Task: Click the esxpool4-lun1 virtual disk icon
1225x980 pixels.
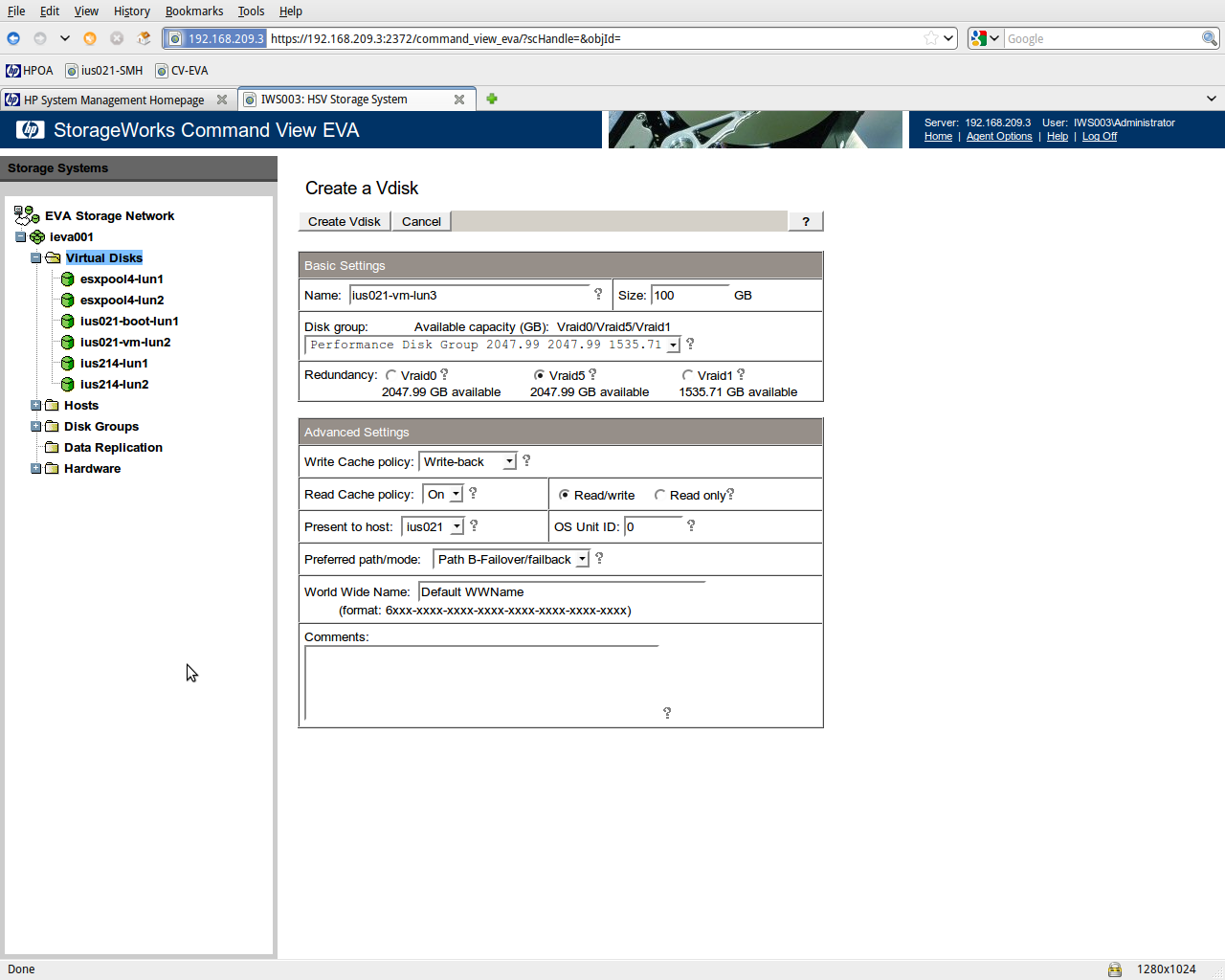Action: click(x=67, y=278)
